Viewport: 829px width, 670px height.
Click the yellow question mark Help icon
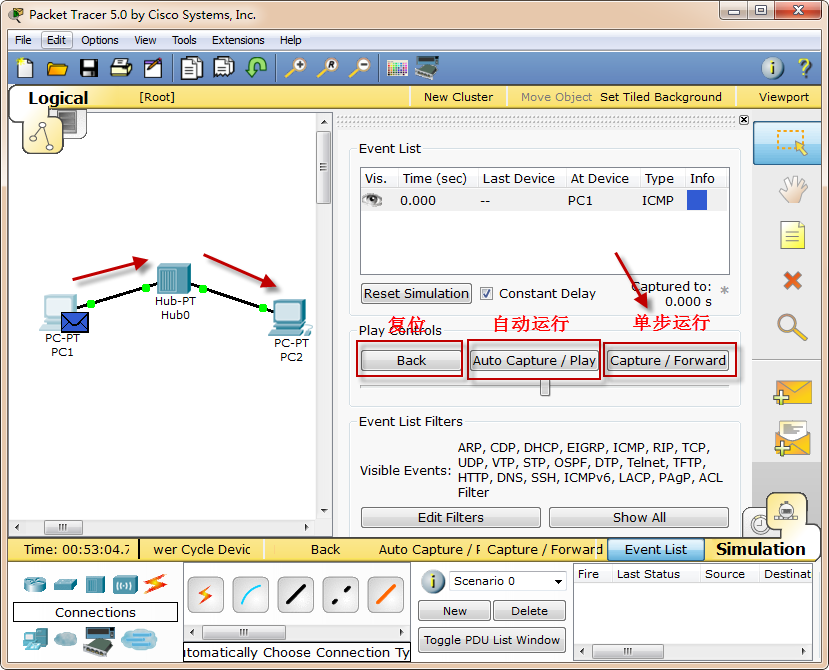point(804,68)
